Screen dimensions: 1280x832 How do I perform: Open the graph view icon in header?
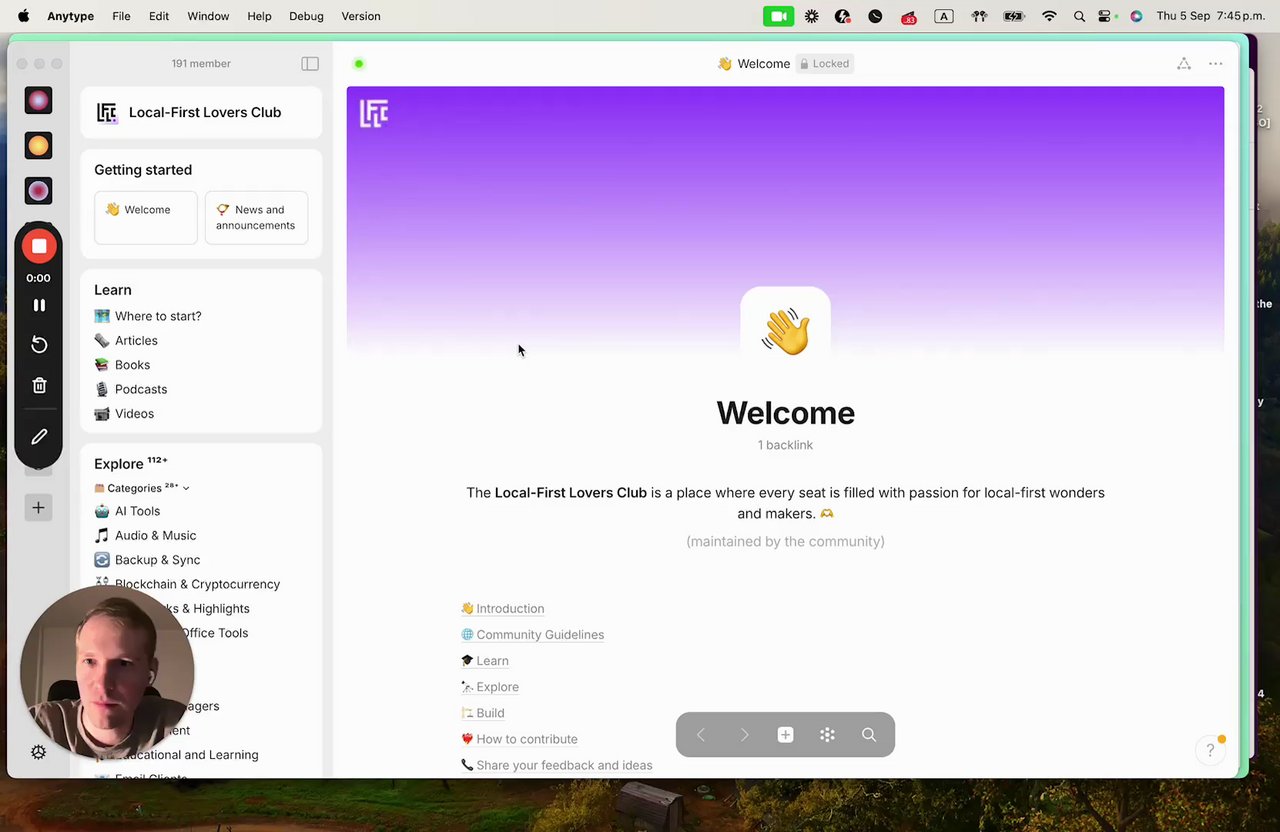pyautogui.click(x=1184, y=64)
